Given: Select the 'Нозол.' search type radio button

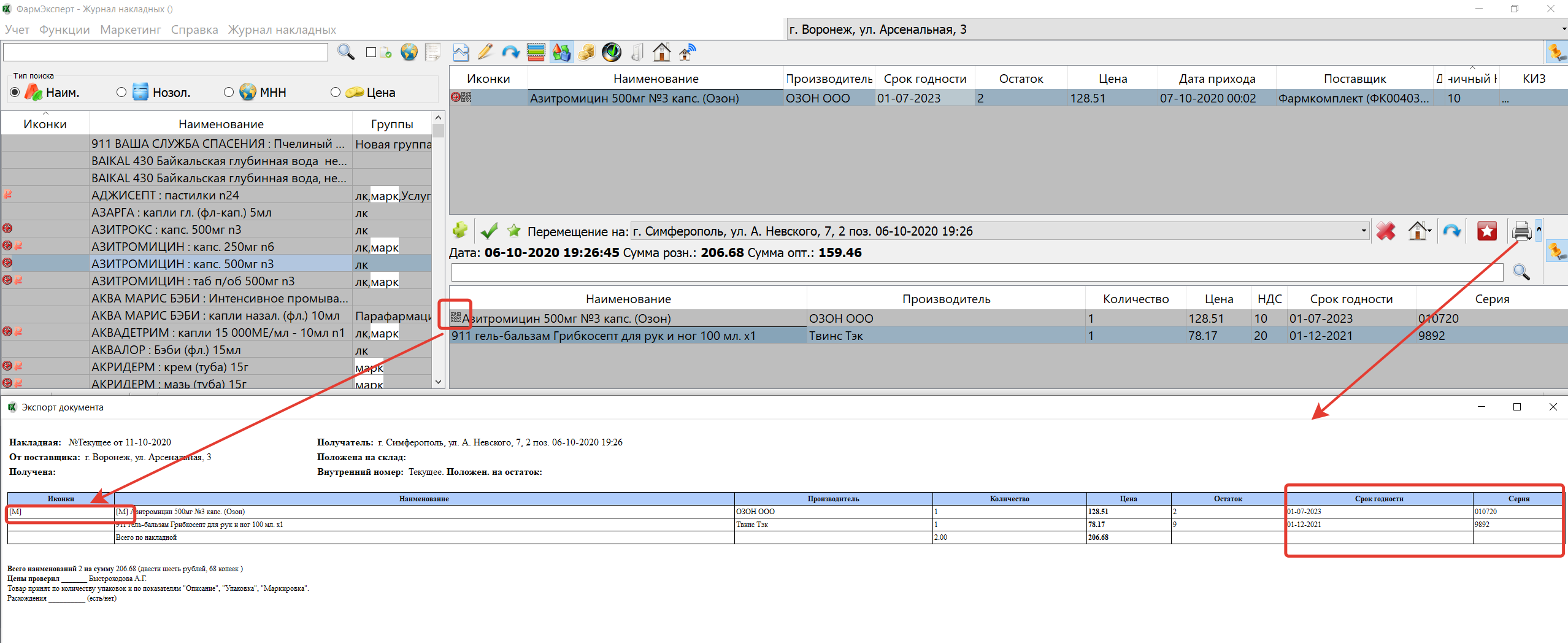Looking at the screenshot, I should click(x=121, y=92).
